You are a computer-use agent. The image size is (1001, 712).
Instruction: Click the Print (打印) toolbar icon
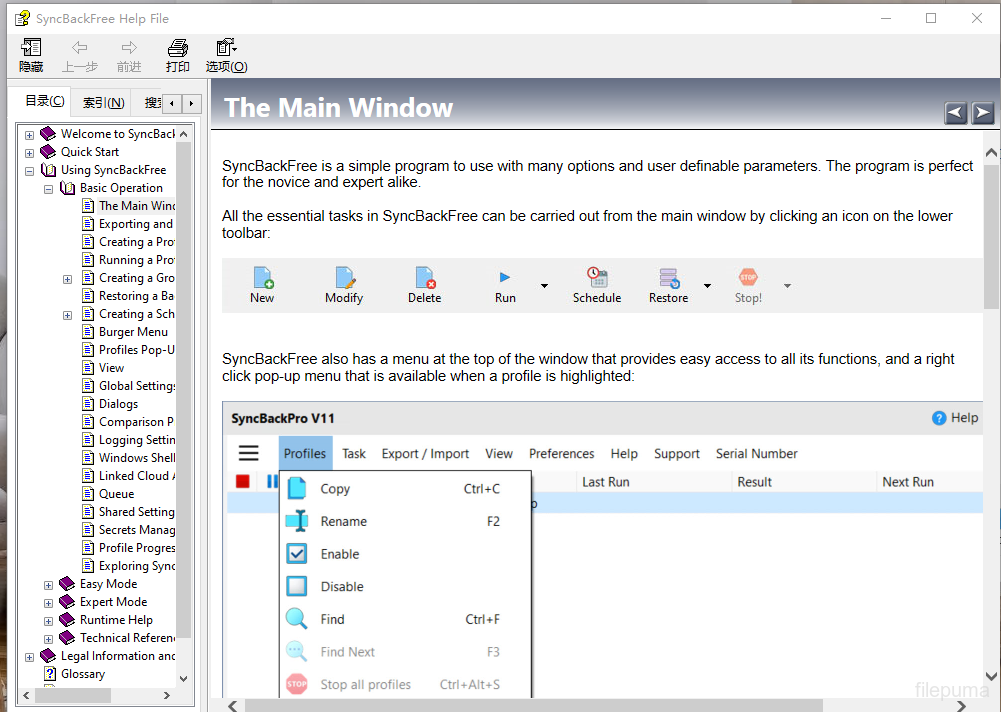click(177, 47)
